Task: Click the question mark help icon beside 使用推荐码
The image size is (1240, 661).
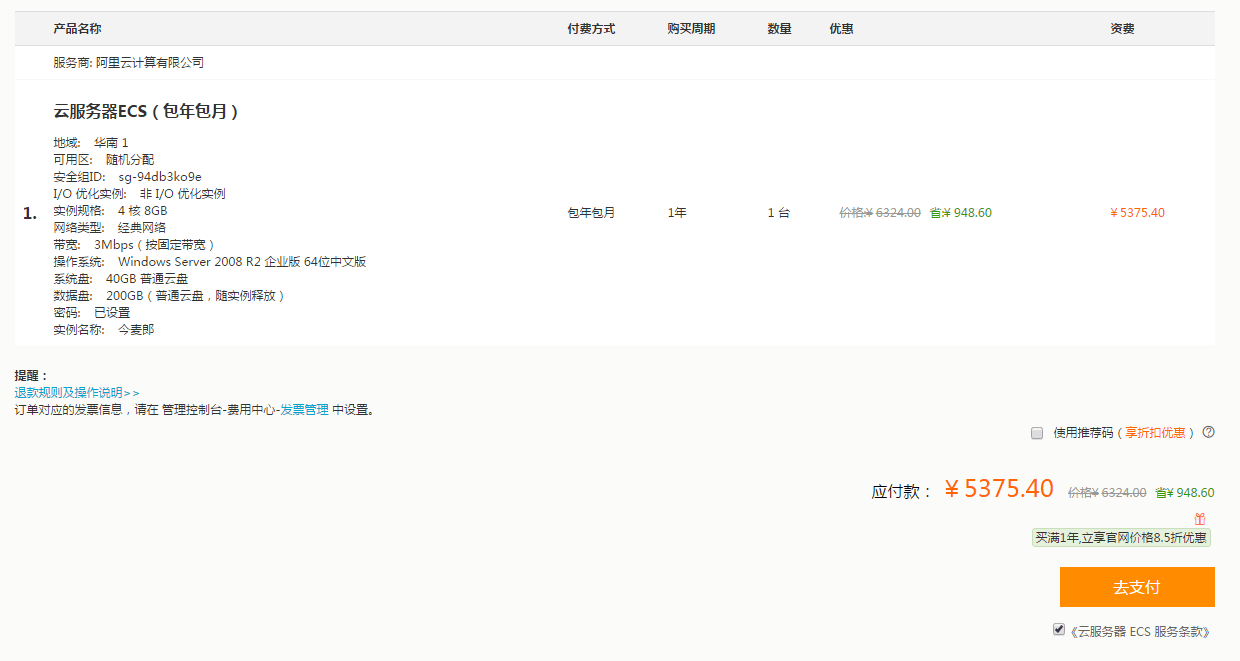Action: click(1208, 433)
